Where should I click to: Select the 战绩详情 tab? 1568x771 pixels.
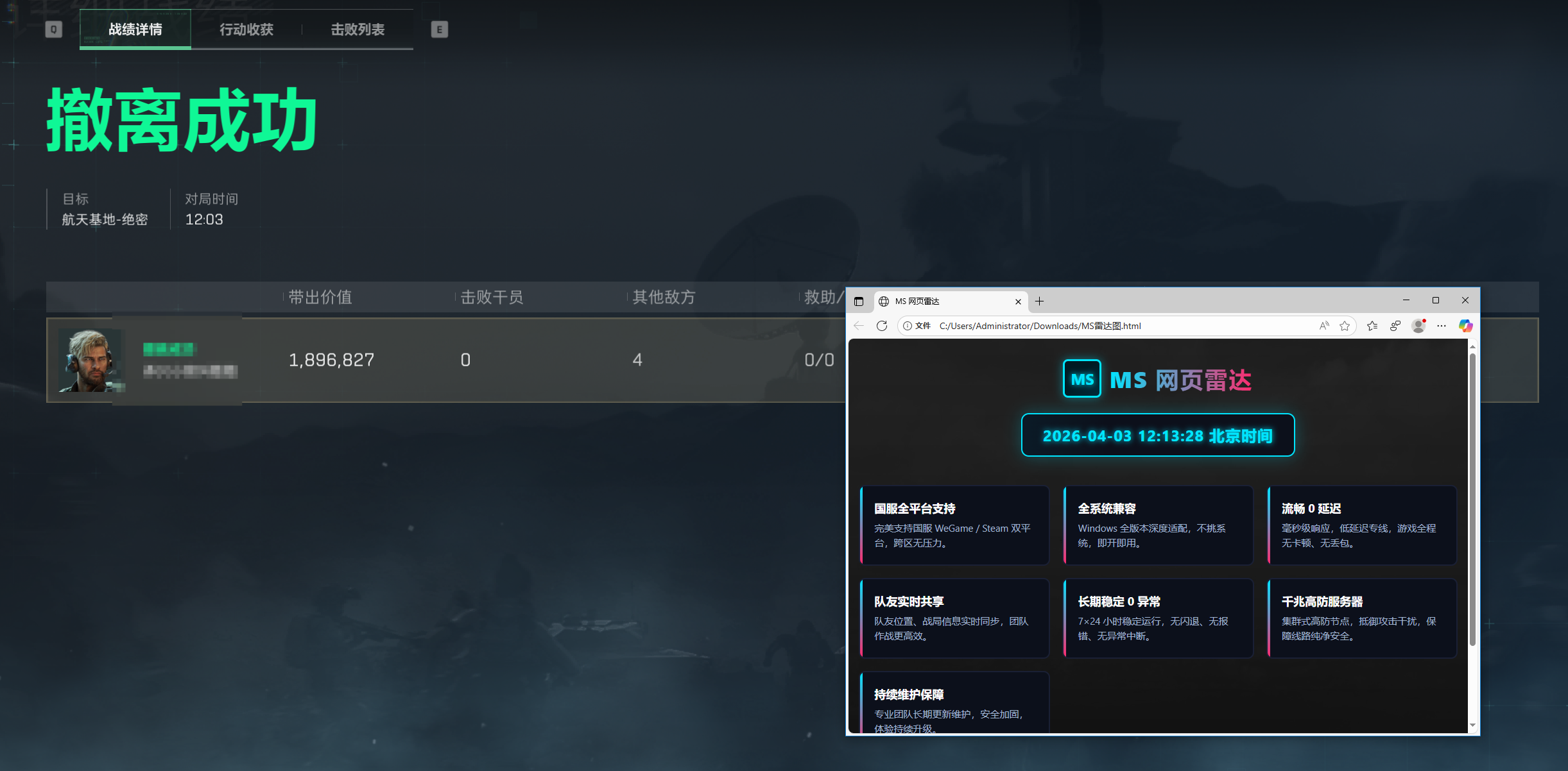point(135,30)
